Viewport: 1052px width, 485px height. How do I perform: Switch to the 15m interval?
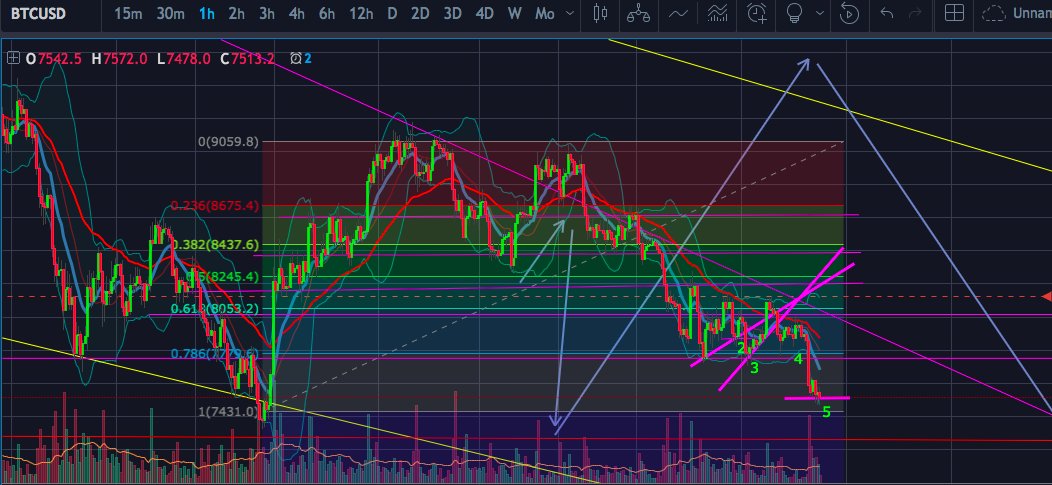[x=127, y=13]
